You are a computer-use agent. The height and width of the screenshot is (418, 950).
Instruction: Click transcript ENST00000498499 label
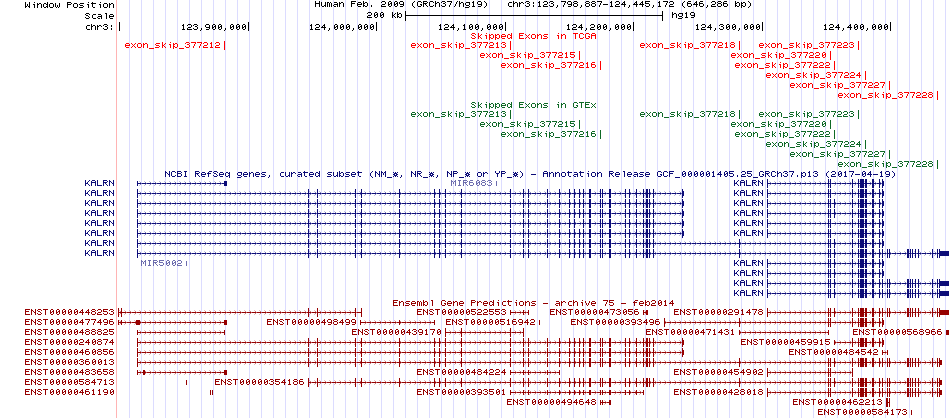click(310, 322)
